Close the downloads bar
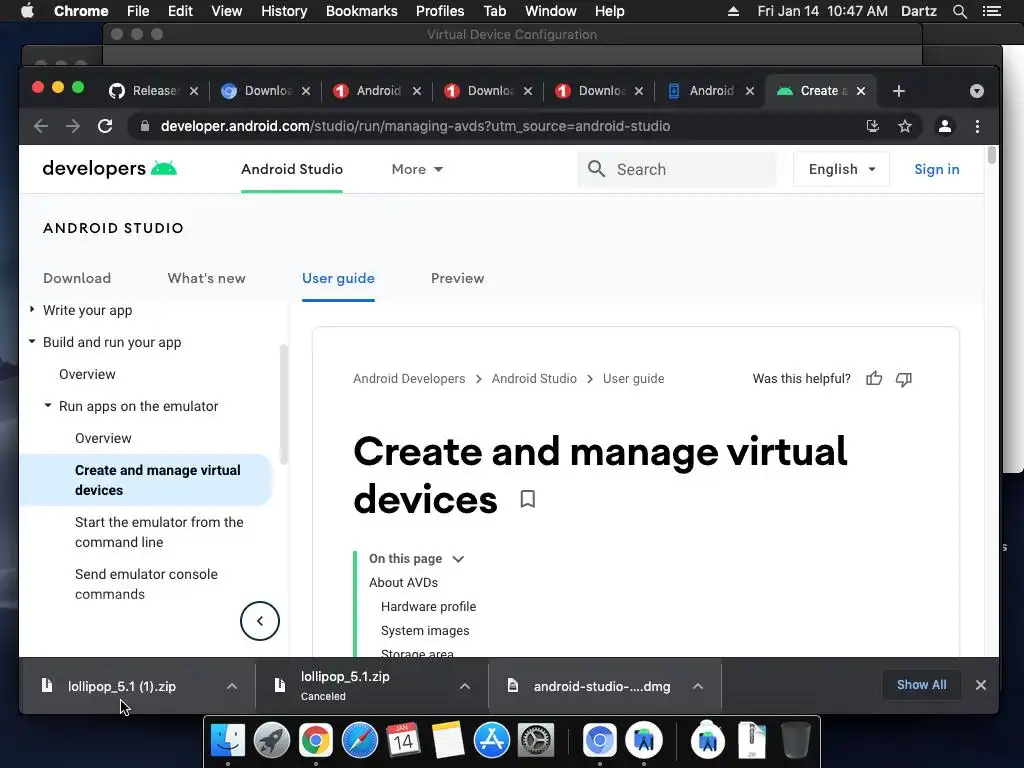1024x768 pixels. point(981,685)
